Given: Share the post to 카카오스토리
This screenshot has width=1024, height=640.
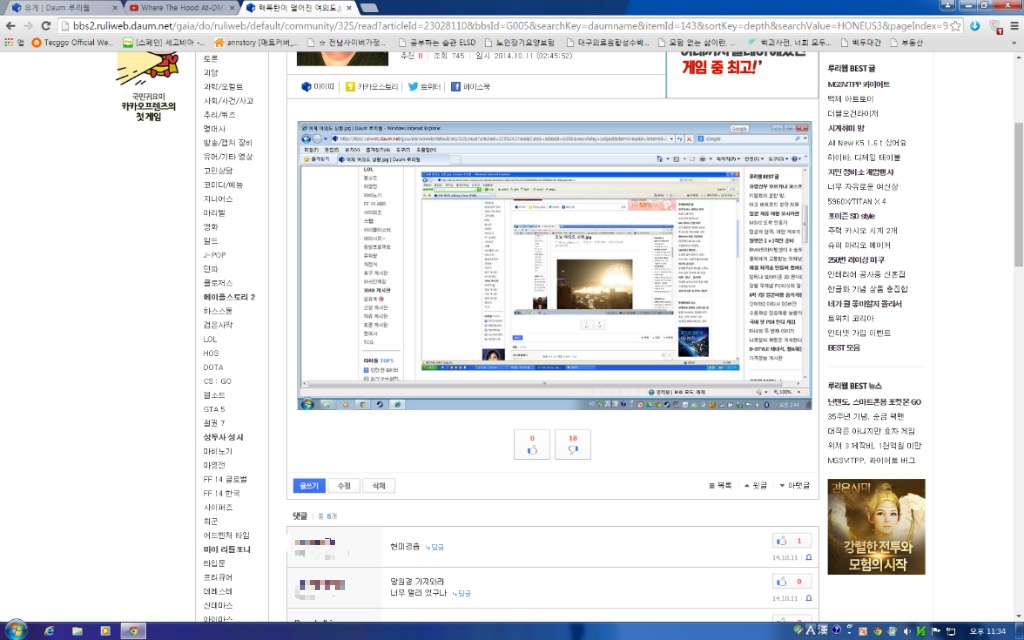Looking at the screenshot, I should [x=372, y=87].
